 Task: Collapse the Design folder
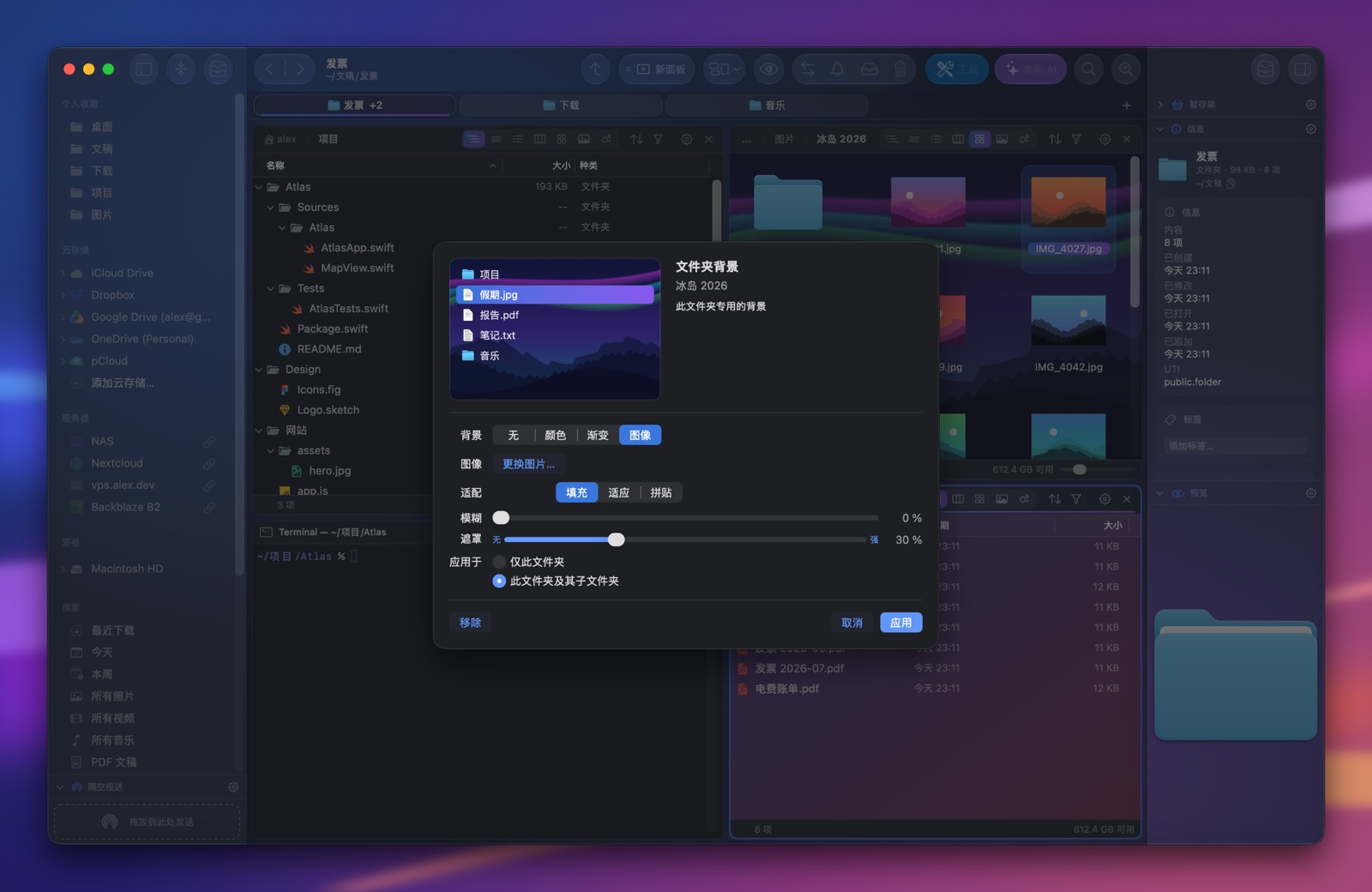pos(259,370)
